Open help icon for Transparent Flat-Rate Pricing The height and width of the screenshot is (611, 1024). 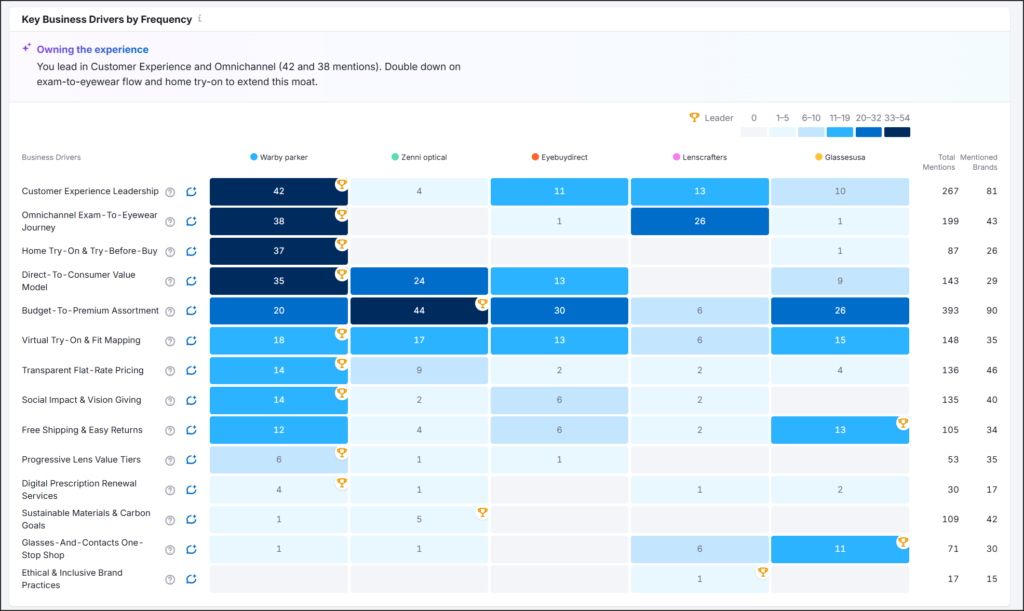click(170, 371)
